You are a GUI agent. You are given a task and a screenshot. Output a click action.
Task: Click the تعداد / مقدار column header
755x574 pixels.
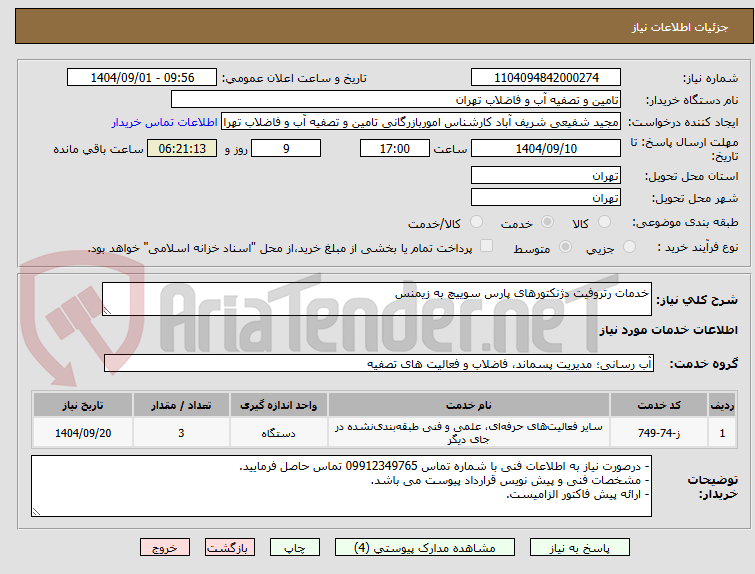point(181,405)
